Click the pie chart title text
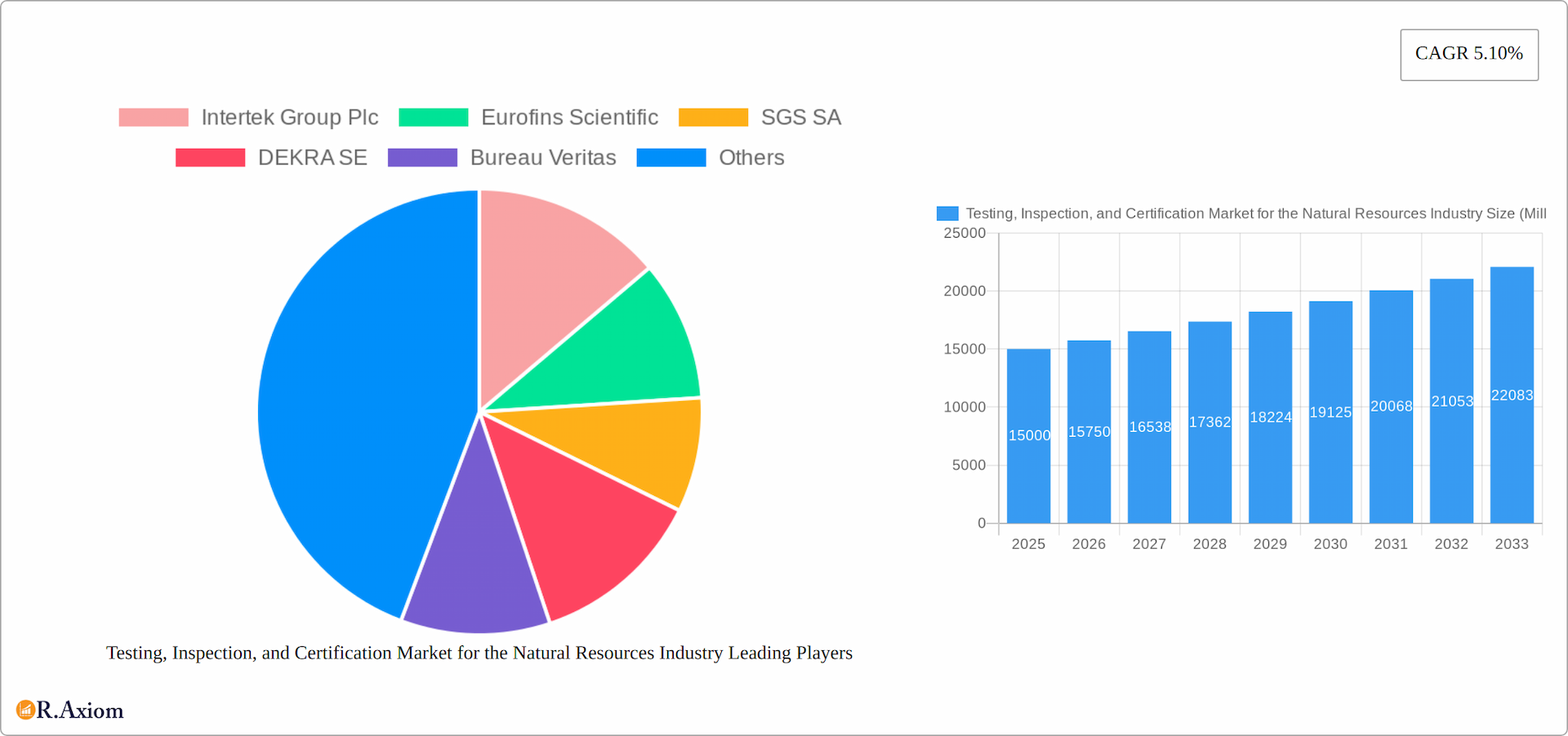The image size is (1568, 736). (x=479, y=653)
